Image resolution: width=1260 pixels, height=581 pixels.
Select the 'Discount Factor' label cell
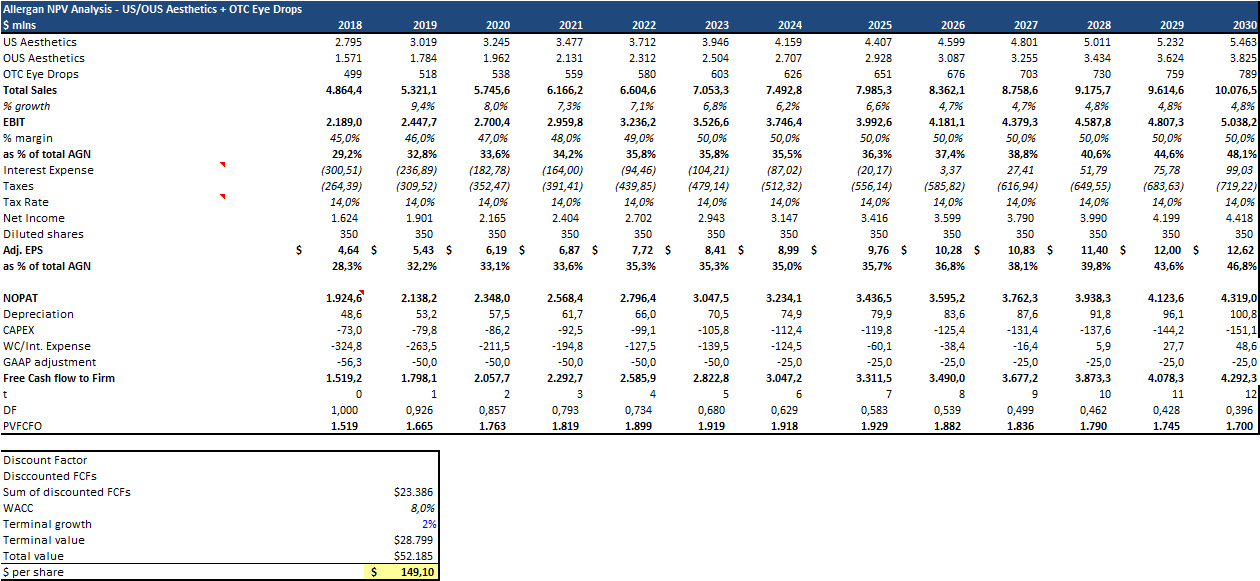pyautogui.click(x=43, y=459)
